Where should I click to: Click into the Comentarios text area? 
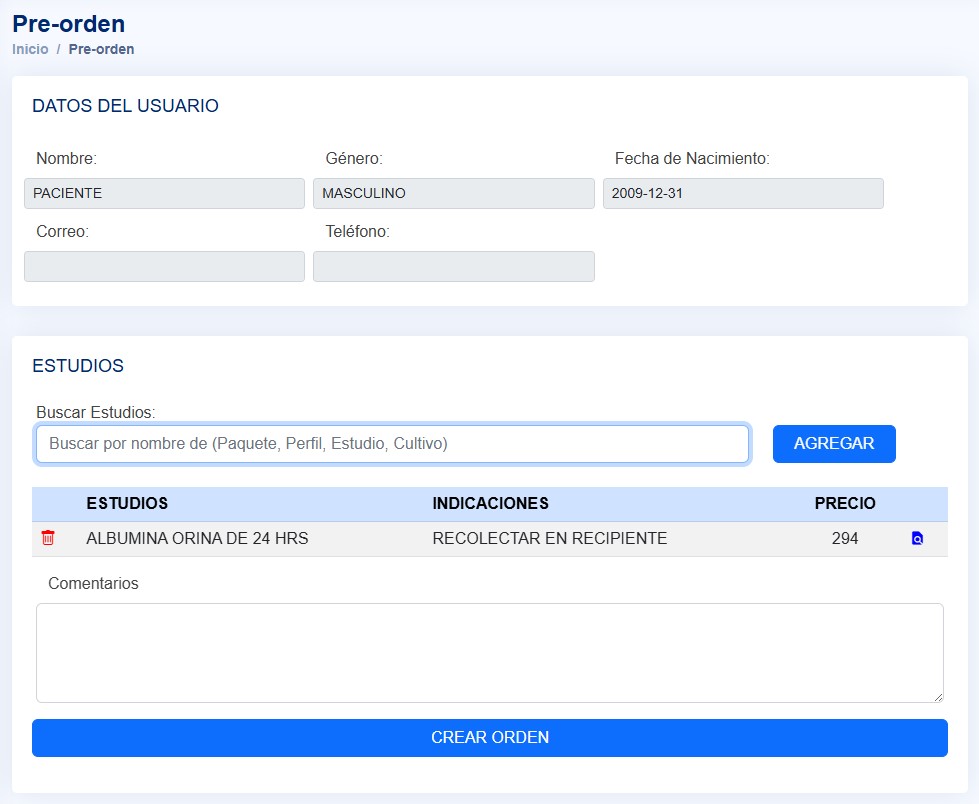pos(489,652)
